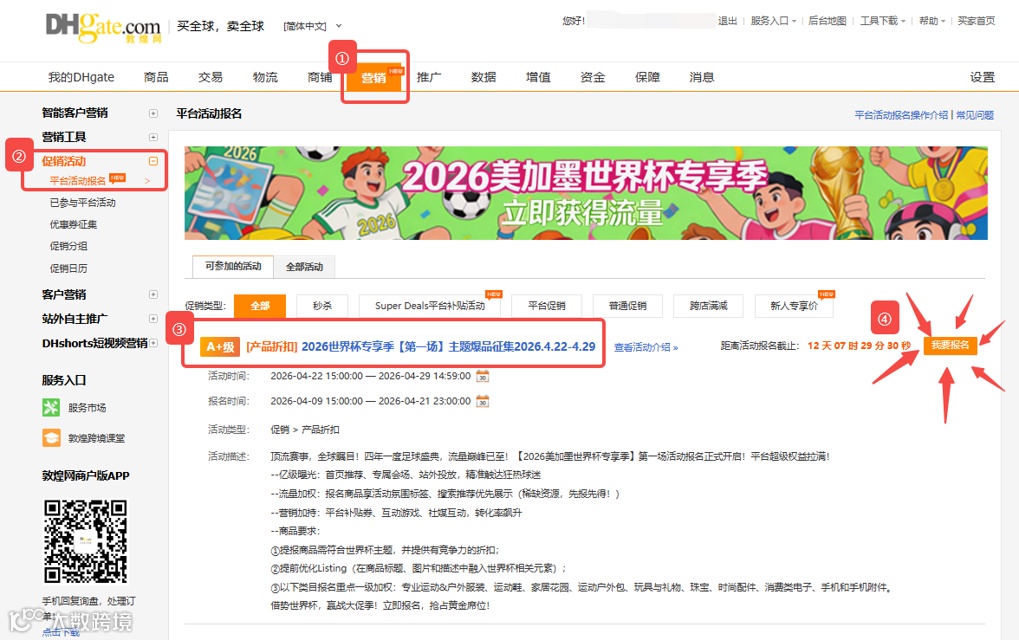1019x640 pixels.
Task: Open the 资金 menu
Action: tap(593, 77)
